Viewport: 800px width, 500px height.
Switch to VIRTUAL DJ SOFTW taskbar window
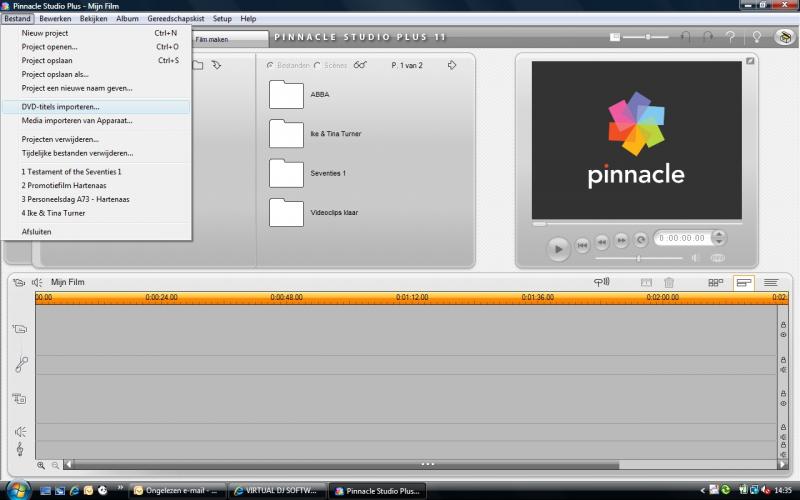point(276,490)
